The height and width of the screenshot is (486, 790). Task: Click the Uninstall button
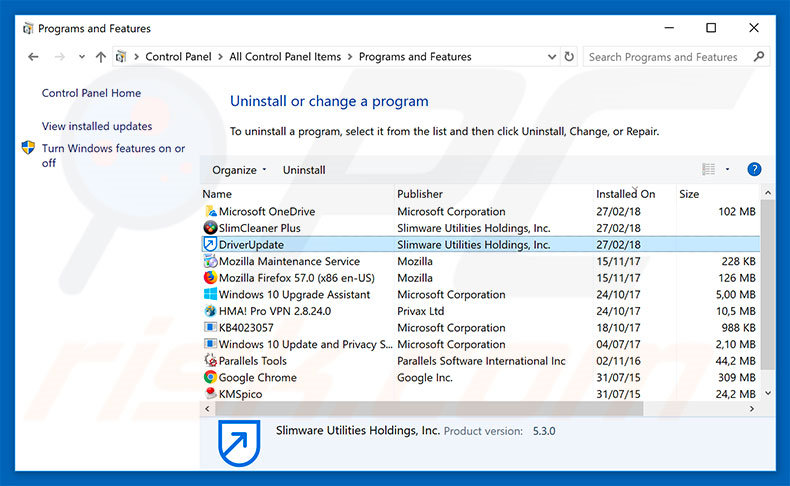(x=304, y=170)
